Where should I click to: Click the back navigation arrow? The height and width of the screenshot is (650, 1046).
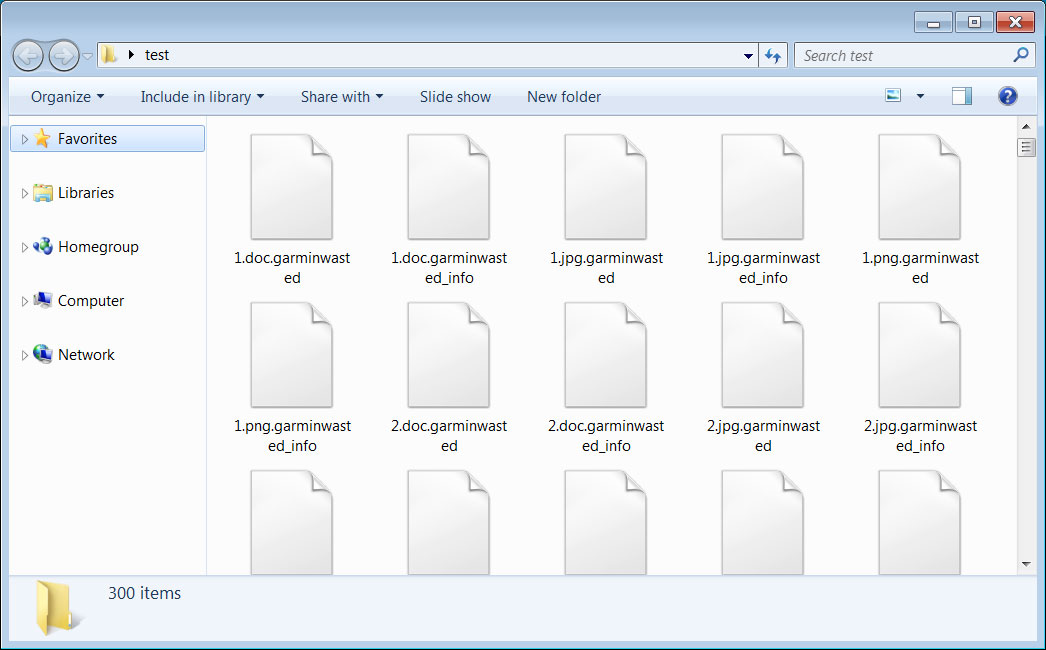pos(28,55)
